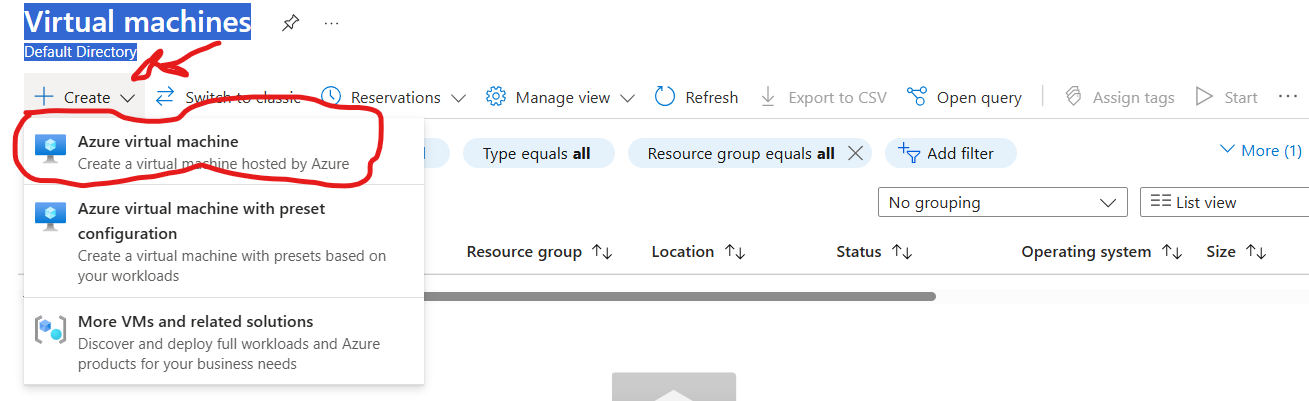Click the Default Directory subtitle
The height and width of the screenshot is (401, 1309).
point(80,52)
